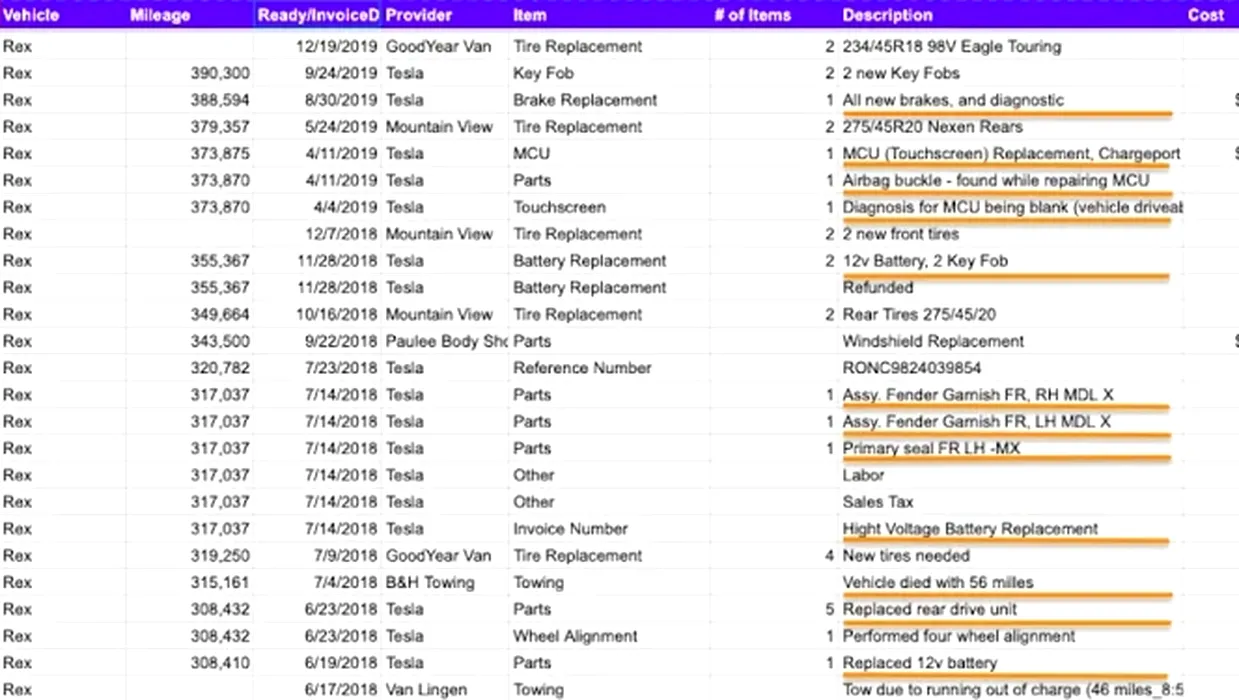Screen dimensions: 1239x700
Task: Click the 'Primary seal FR LH -MX' cell
Action: (x=931, y=448)
